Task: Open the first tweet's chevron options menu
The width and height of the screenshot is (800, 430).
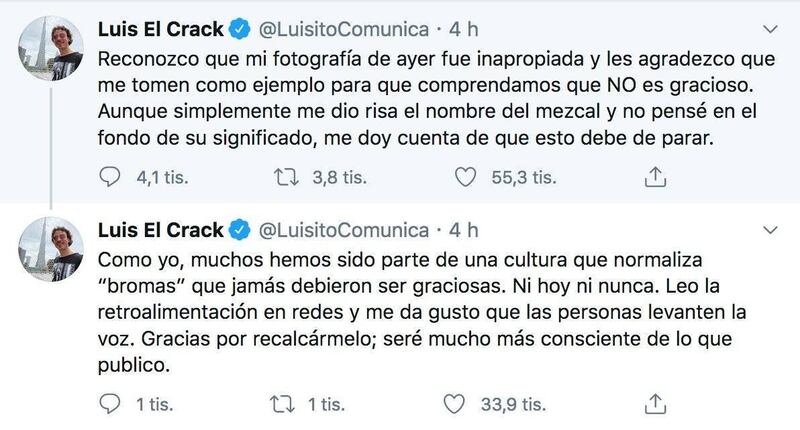Action: (x=769, y=29)
